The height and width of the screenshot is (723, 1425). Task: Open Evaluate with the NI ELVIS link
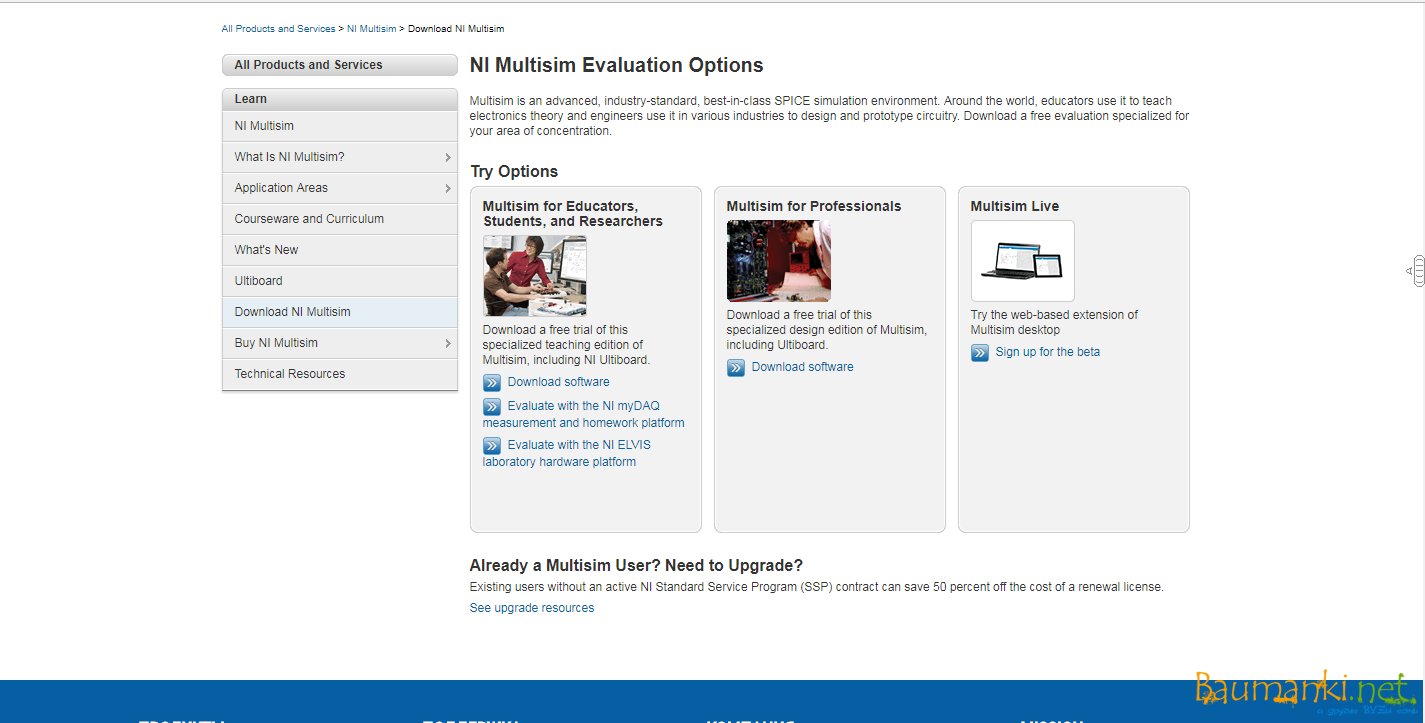point(567,453)
